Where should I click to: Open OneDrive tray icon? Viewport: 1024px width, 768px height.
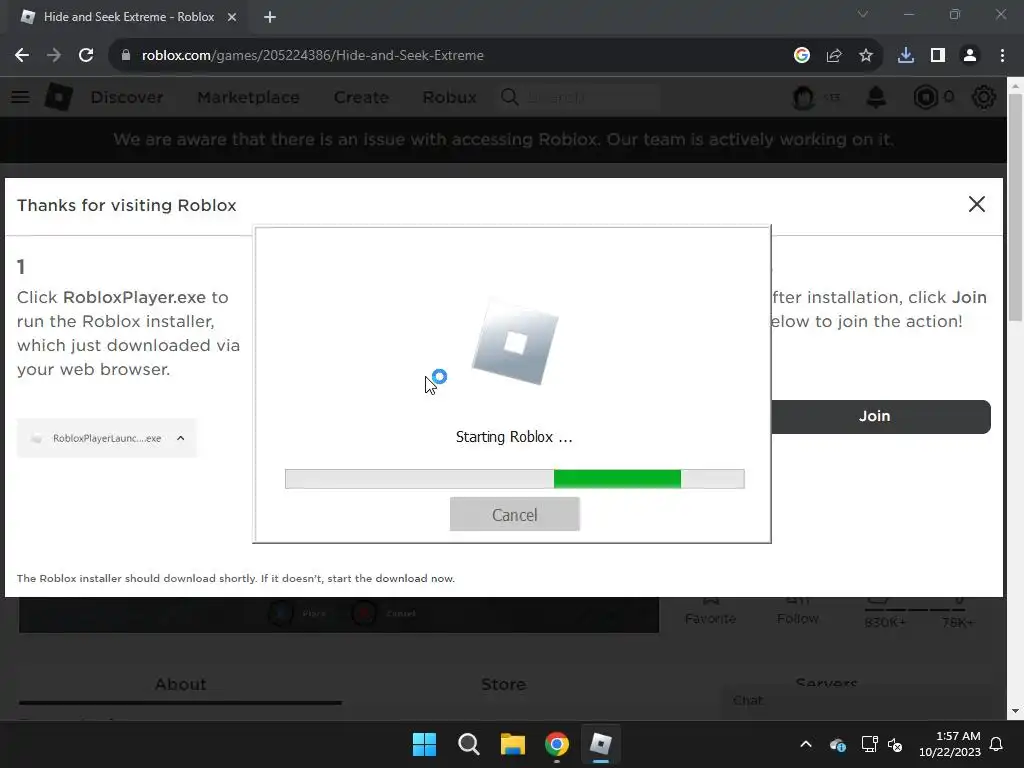(838, 744)
